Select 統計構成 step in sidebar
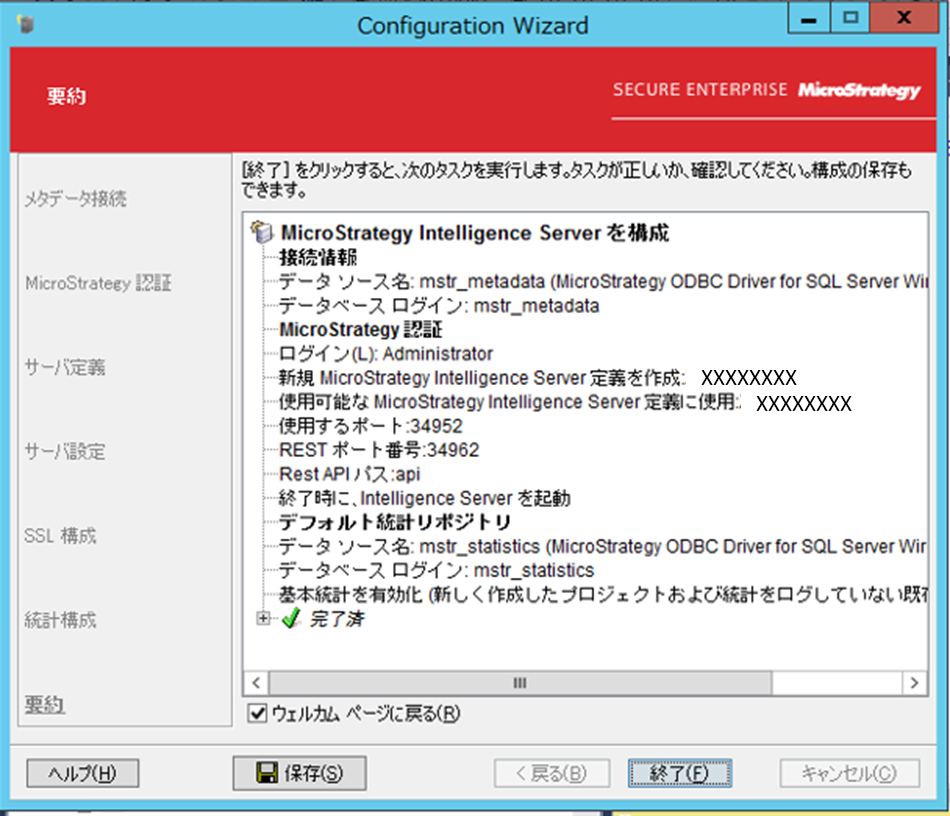 tap(60, 620)
